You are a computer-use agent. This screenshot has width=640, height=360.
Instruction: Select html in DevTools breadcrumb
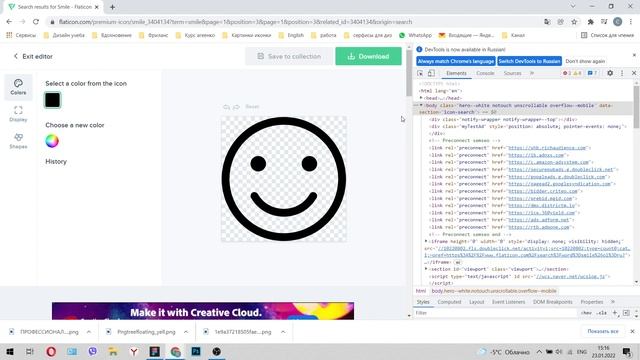pos(420,291)
